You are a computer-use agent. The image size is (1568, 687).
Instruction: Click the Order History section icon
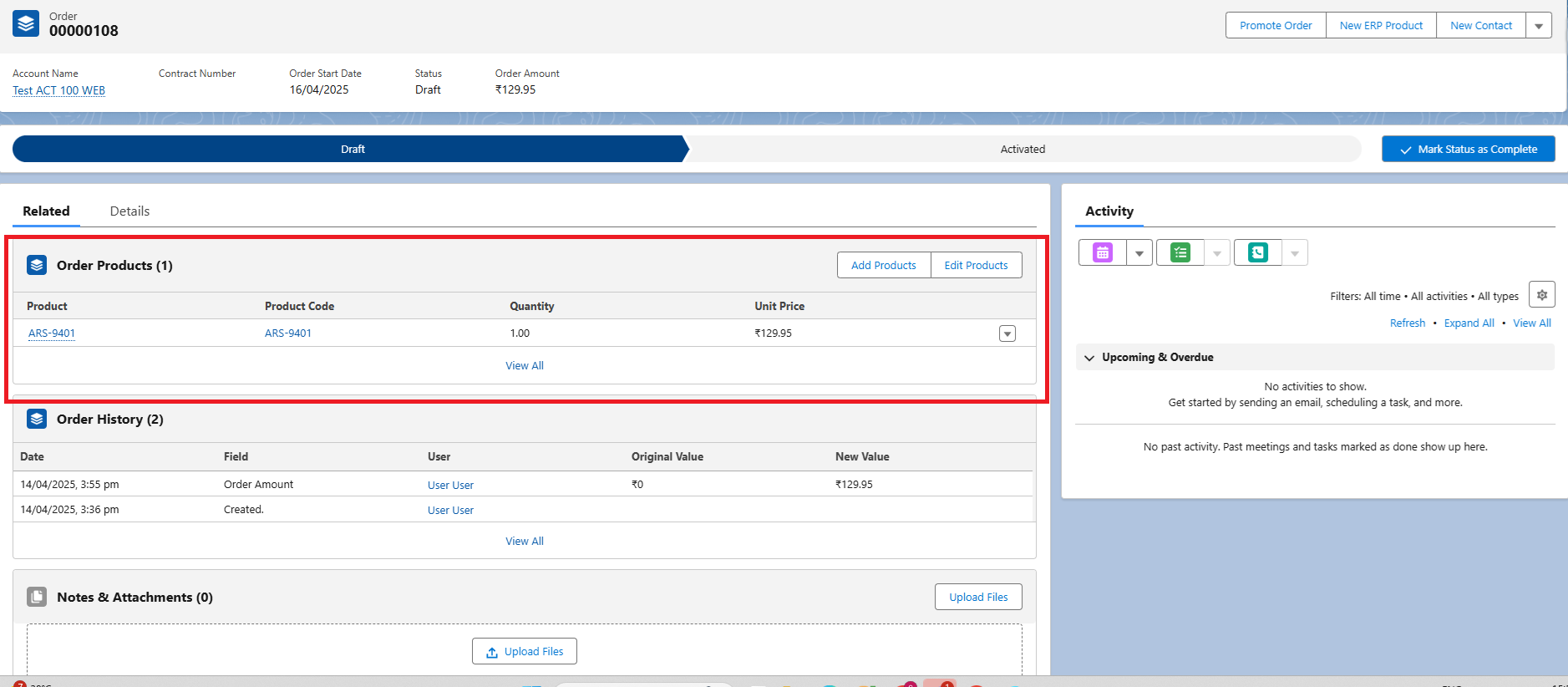37,419
